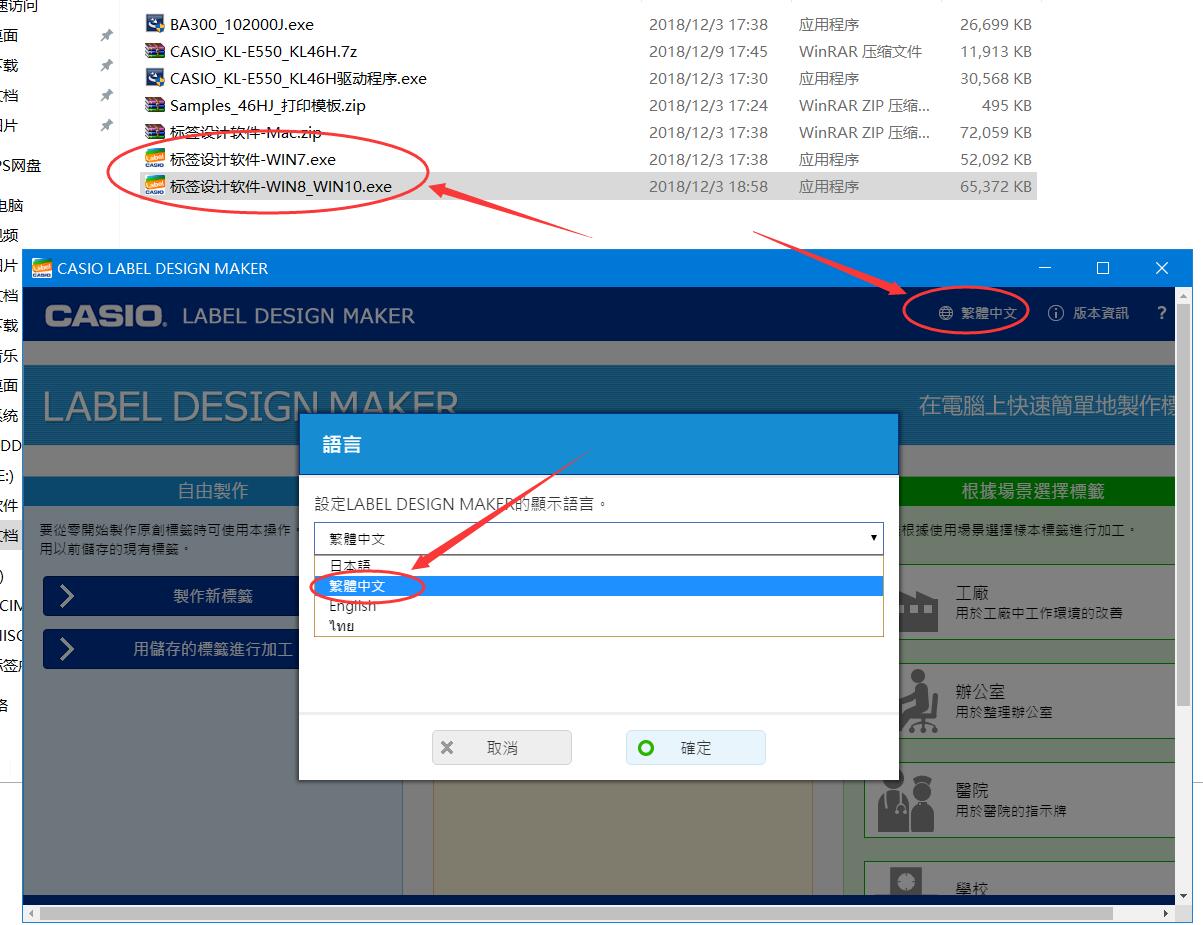Select the 學校 scene category
Image resolution: width=1203 pixels, height=925 pixels.
tap(1019, 878)
